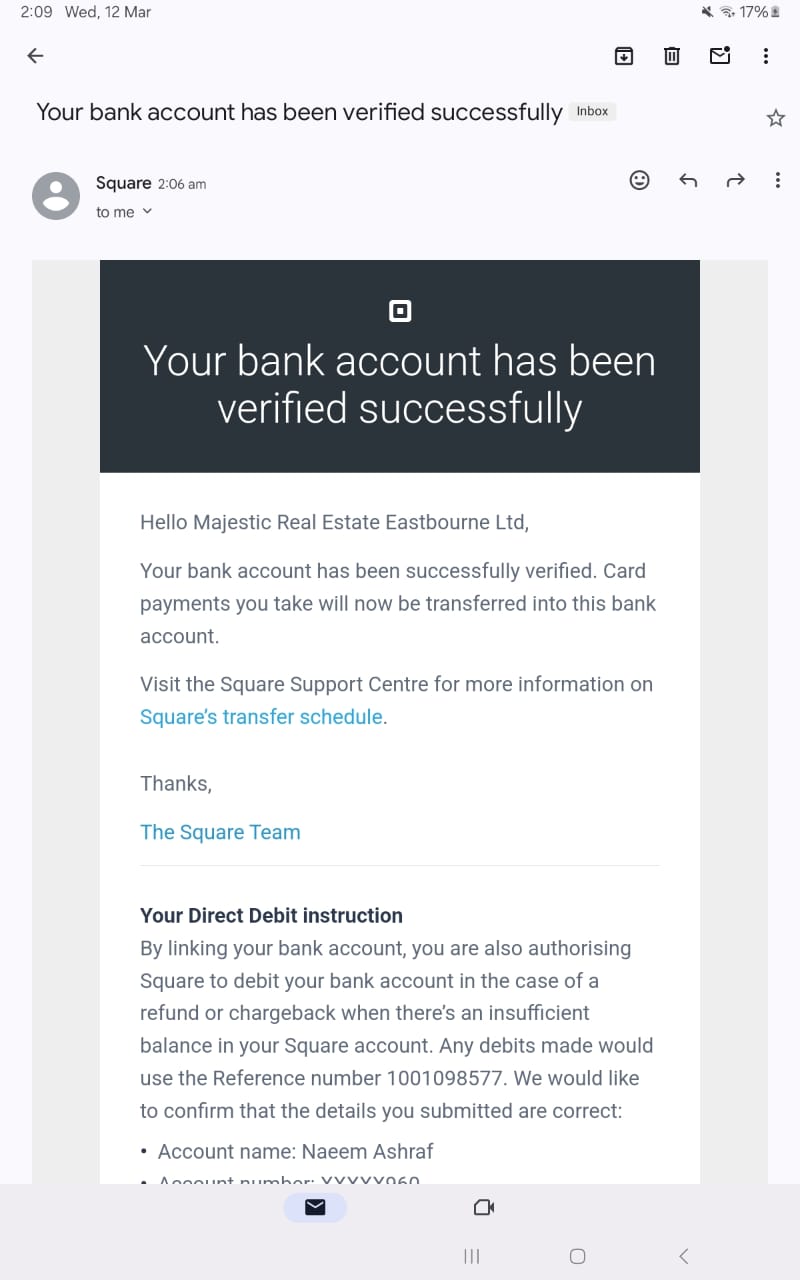Switch to the Meet video tab
The width and height of the screenshot is (800, 1280).
point(484,1208)
